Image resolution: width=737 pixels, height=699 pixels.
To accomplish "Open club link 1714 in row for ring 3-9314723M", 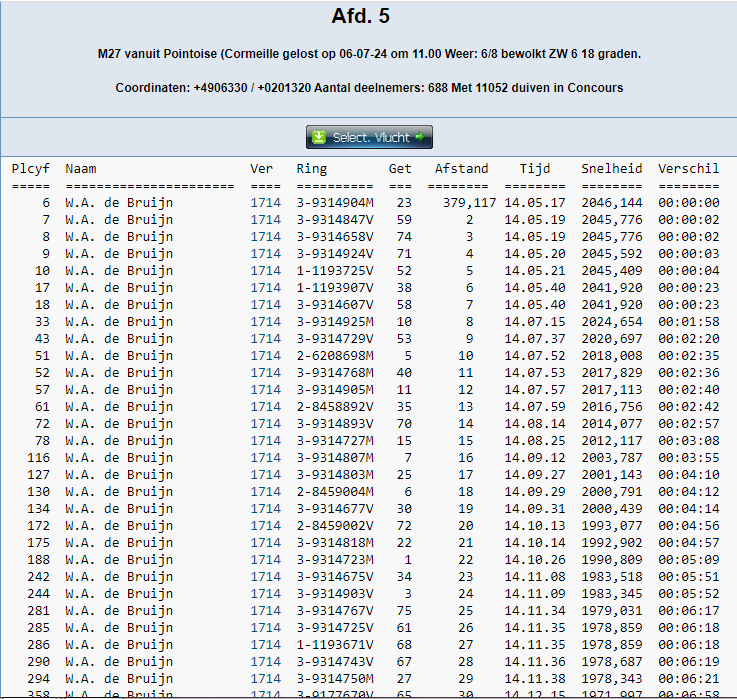I will 266,559.
